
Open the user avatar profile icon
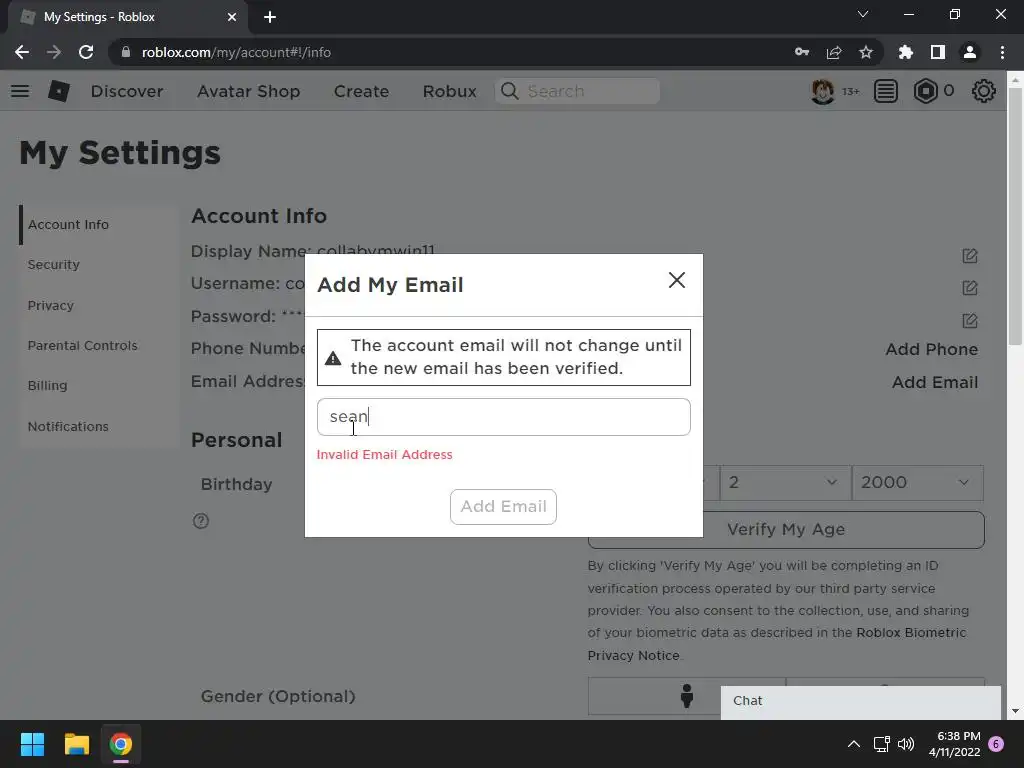pos(823,91)
